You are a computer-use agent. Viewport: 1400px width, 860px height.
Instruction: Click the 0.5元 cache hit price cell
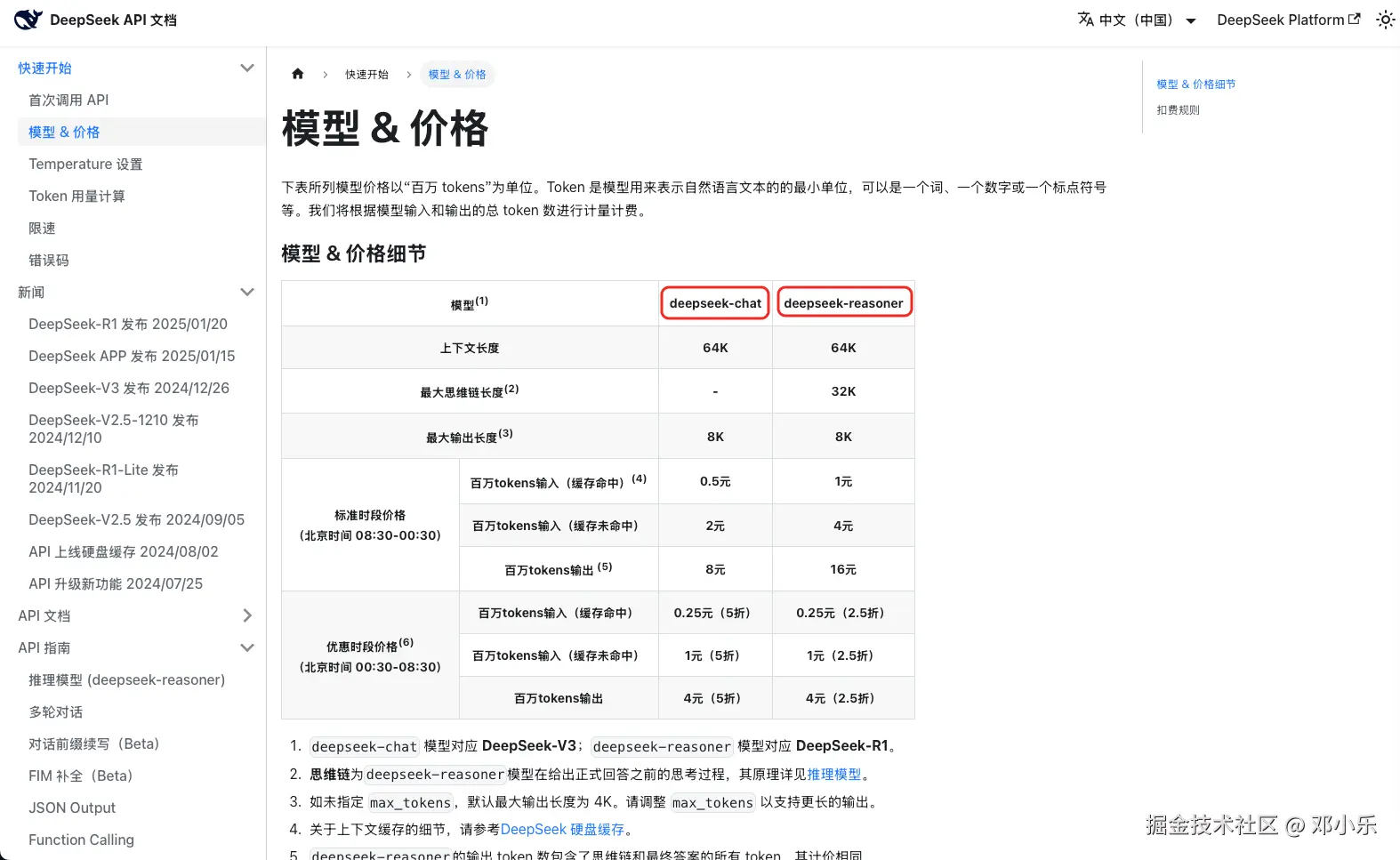point(715,481)
